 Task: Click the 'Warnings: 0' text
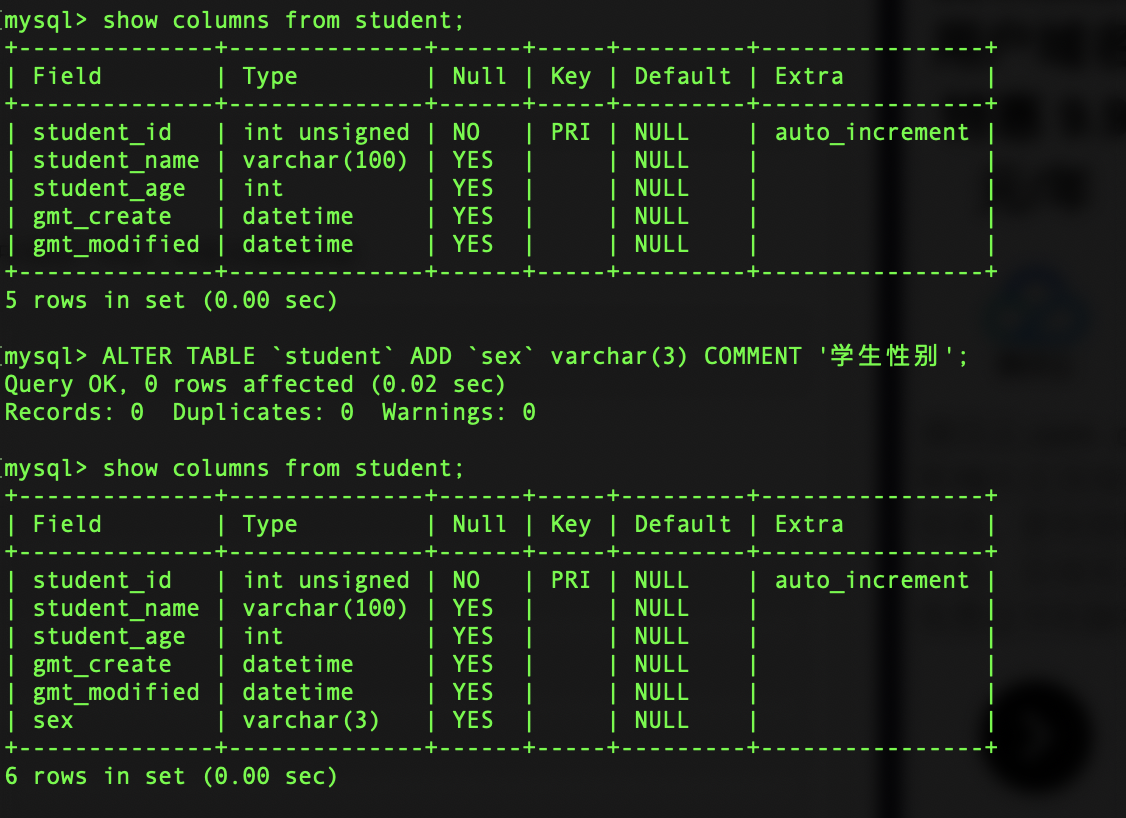click(458, 412)
